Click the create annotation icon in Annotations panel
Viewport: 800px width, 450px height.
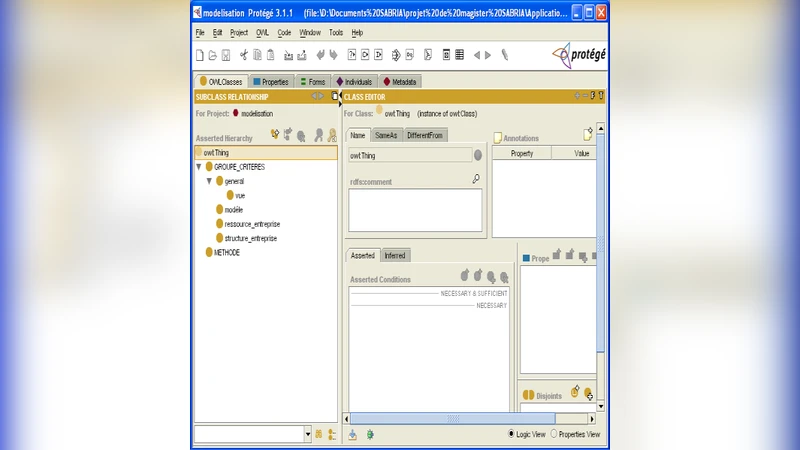pyautogui.click(x=588, y=134)
